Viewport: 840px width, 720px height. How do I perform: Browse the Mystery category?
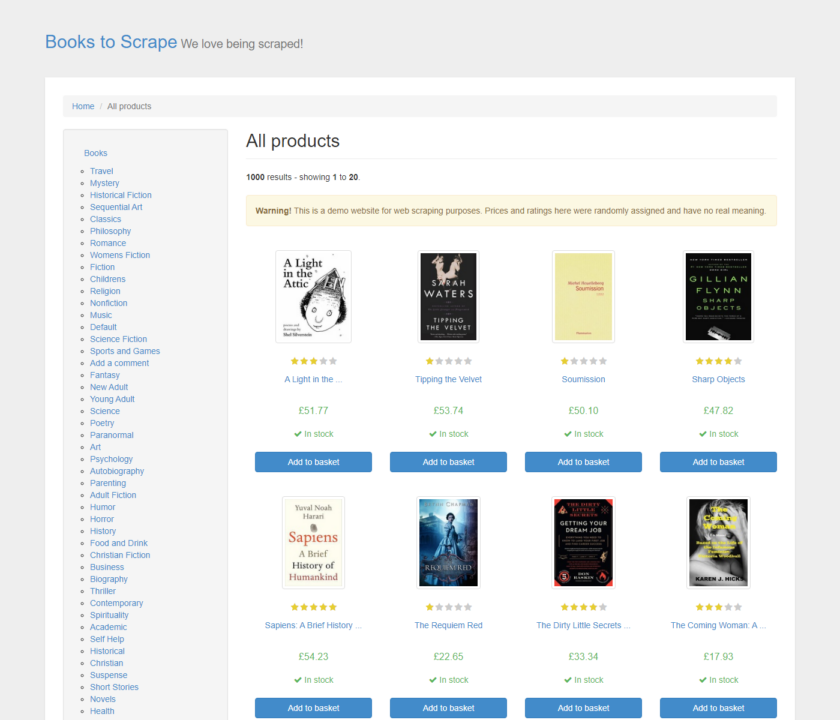click(x=104, y=183)
